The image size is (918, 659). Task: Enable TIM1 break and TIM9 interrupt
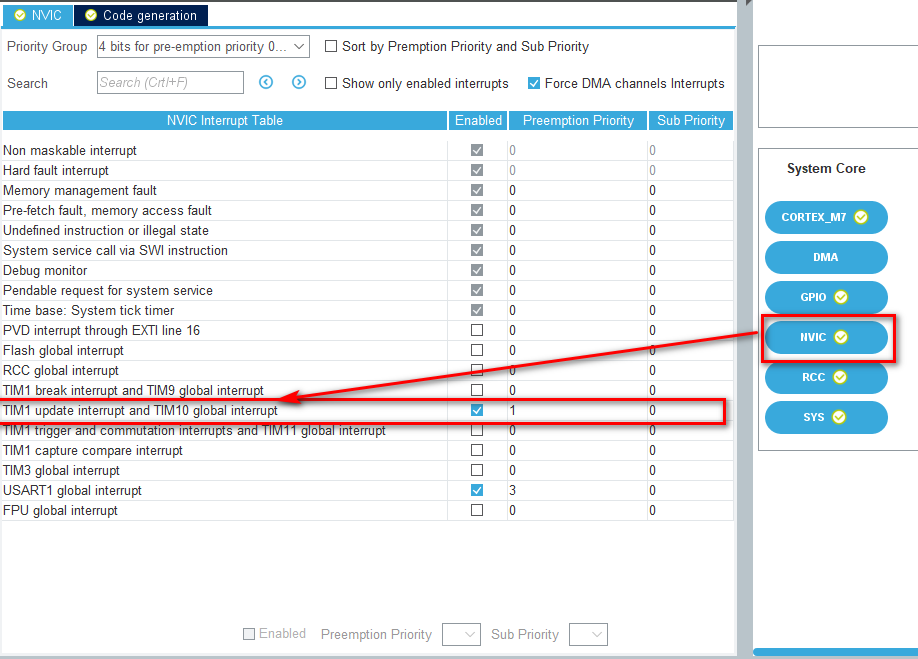coord(477,390)
